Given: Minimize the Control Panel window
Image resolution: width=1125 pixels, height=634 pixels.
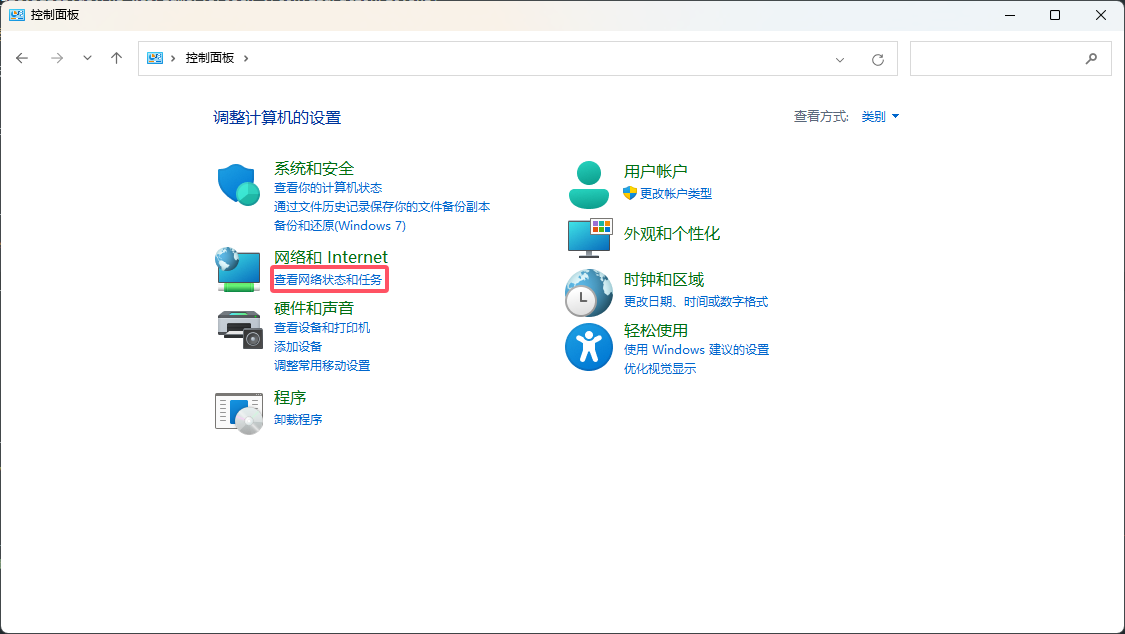Looking at the screenshot, I should (1009, 15).
